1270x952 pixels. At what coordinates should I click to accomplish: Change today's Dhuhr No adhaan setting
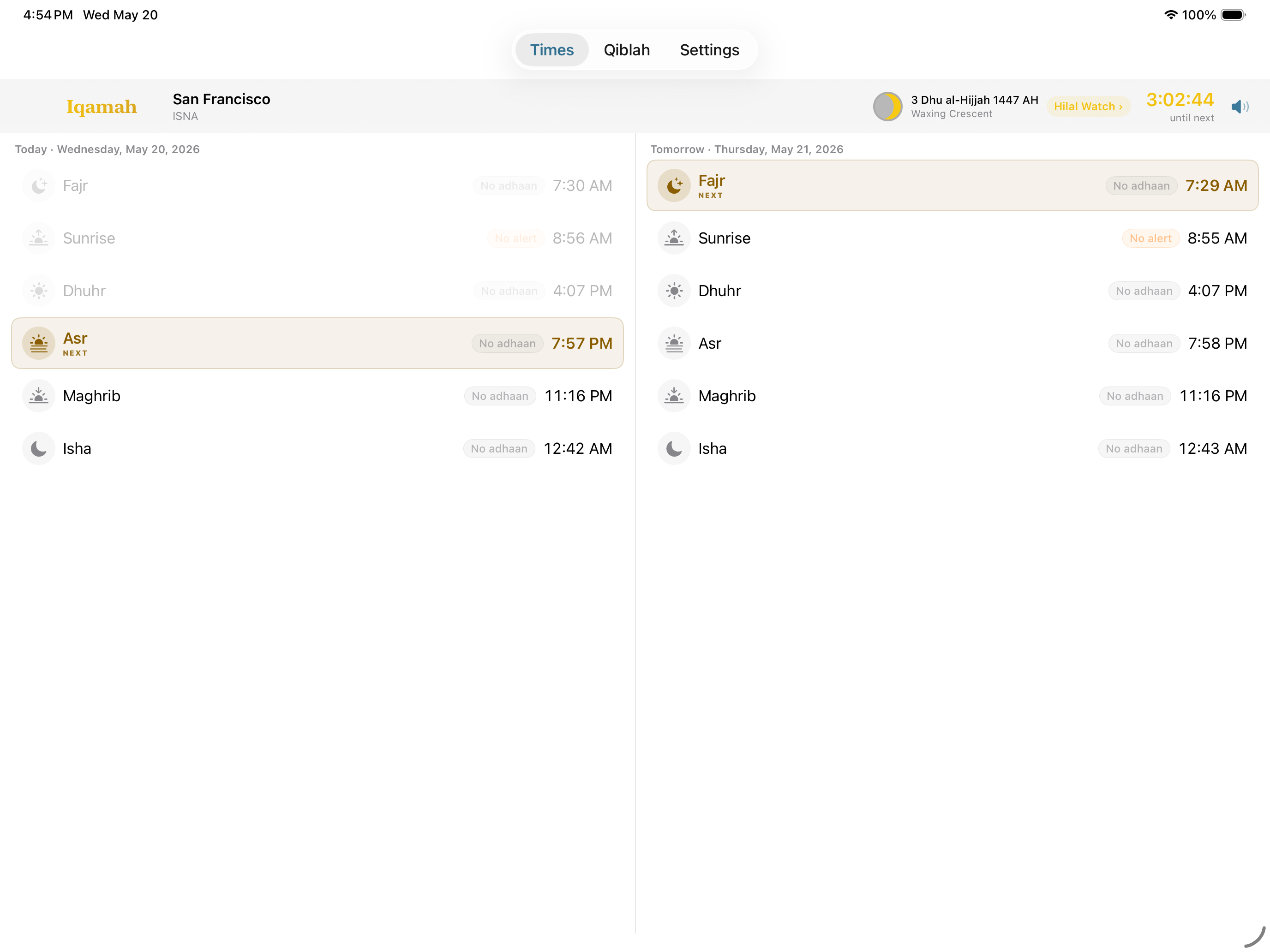click(509, 291)
